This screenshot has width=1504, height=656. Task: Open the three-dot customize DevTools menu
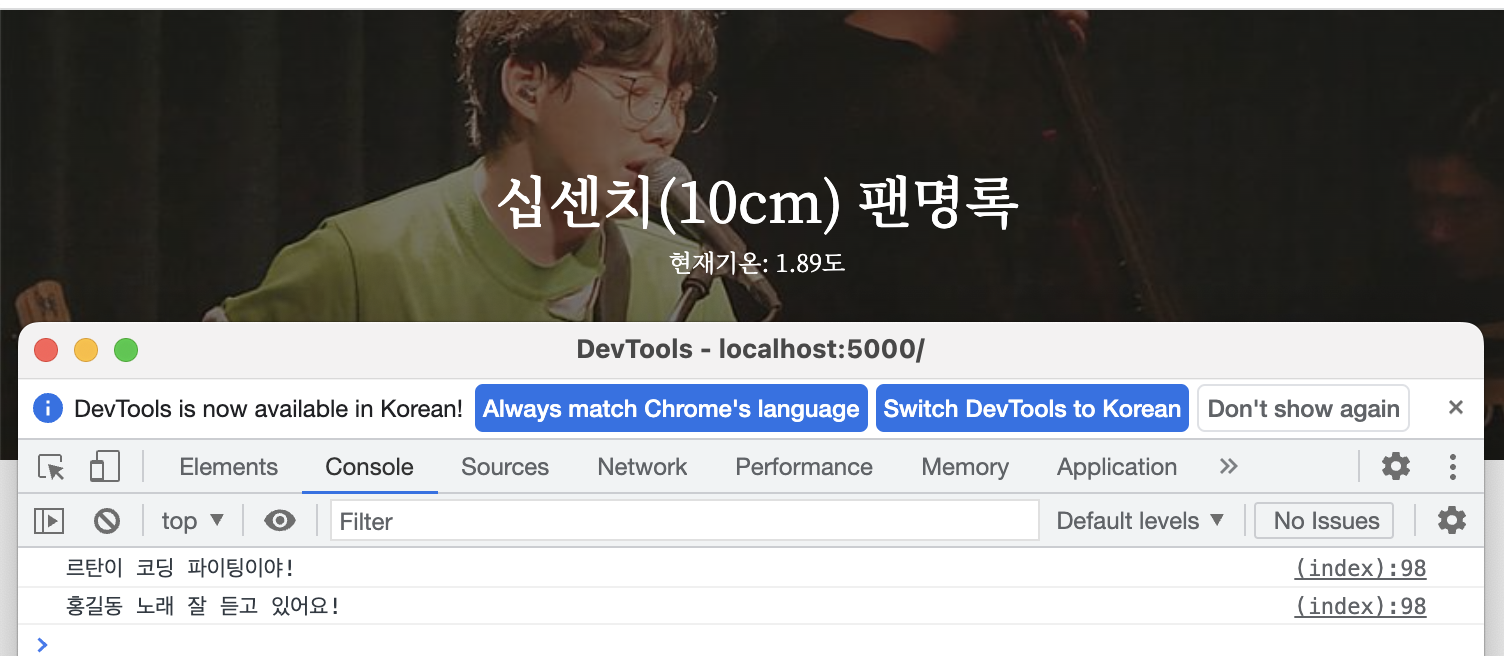1452,466
